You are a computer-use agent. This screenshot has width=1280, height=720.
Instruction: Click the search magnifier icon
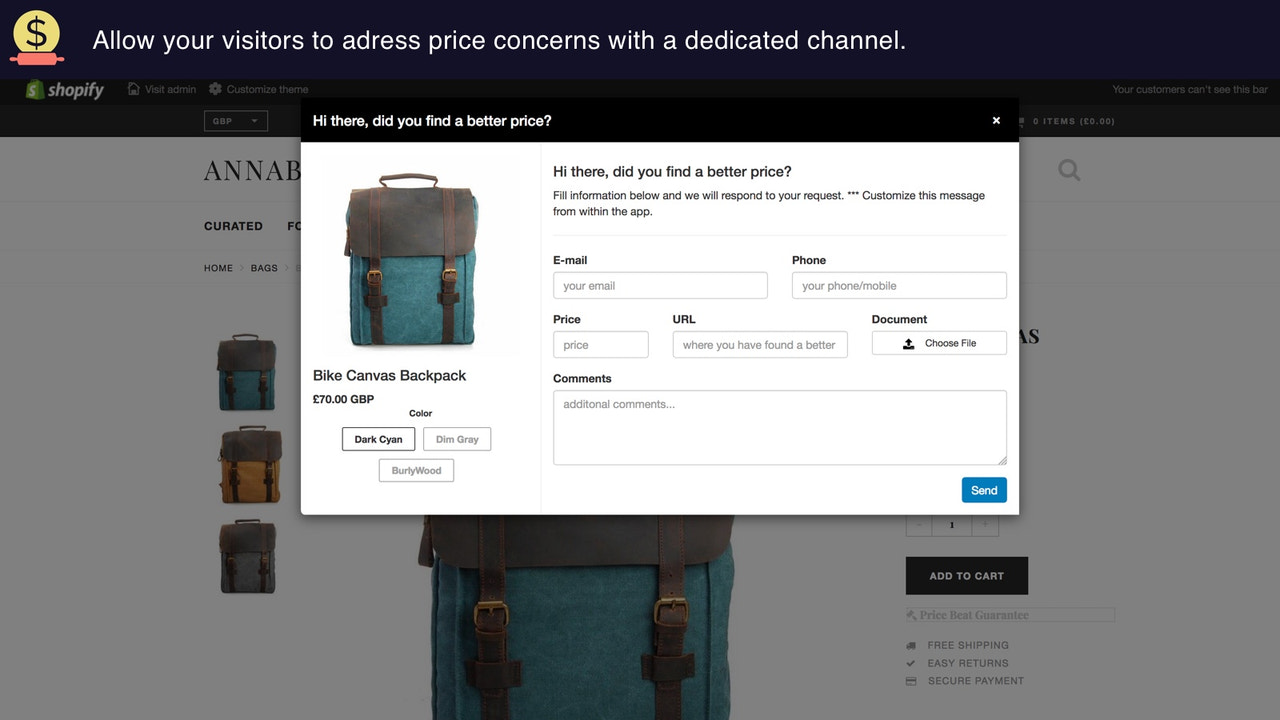(1068, 170)
